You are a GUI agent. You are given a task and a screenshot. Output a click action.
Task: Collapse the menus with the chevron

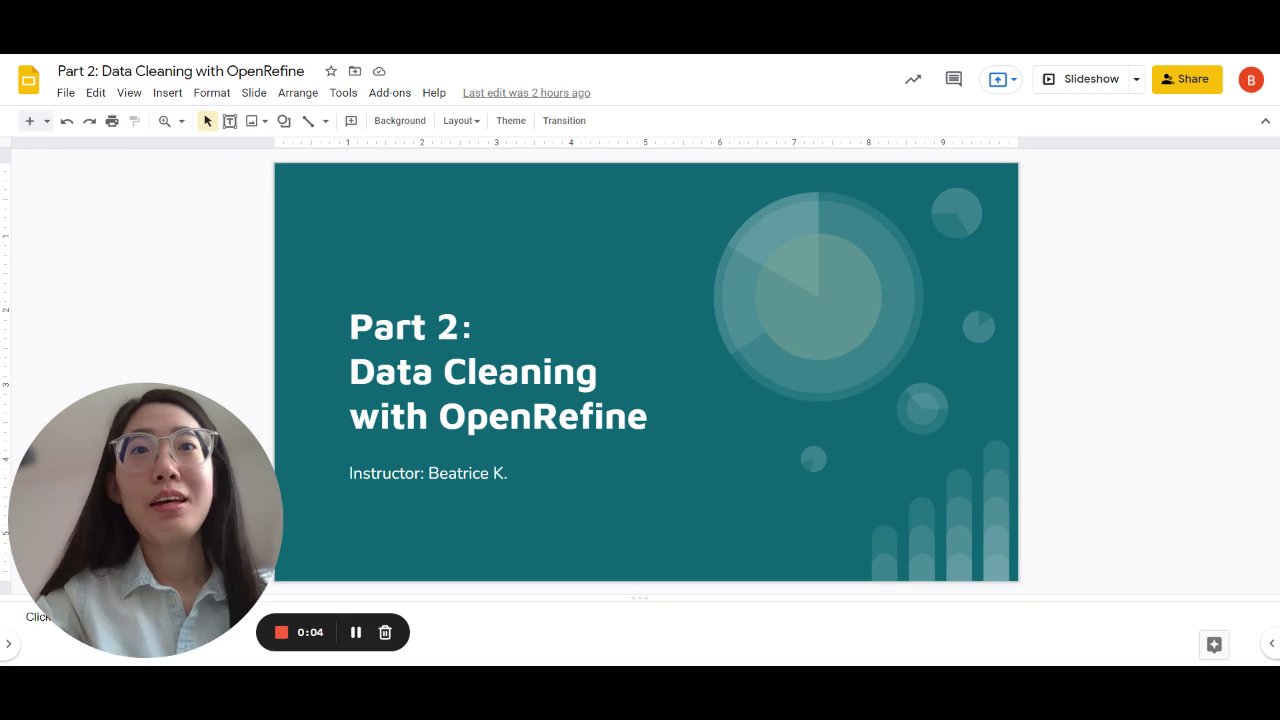[1265, 121]
